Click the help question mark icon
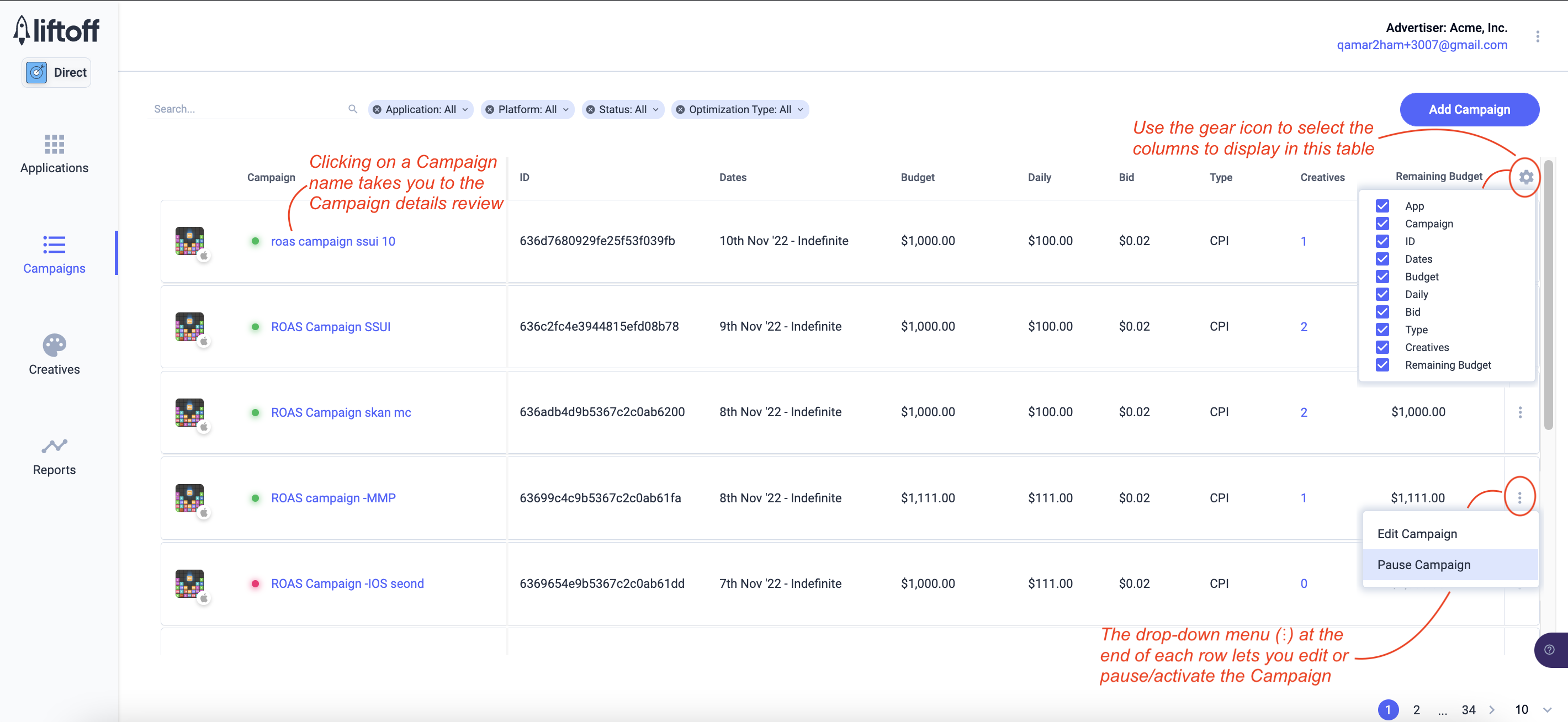 click(x=1549, y=650)
